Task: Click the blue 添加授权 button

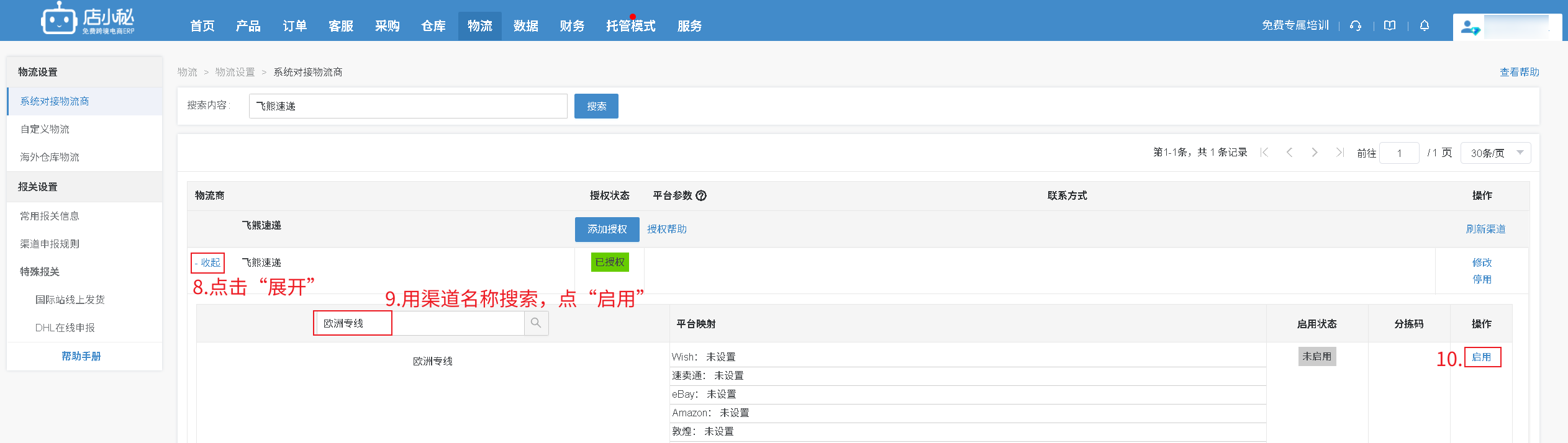Action: pos(607,229)
